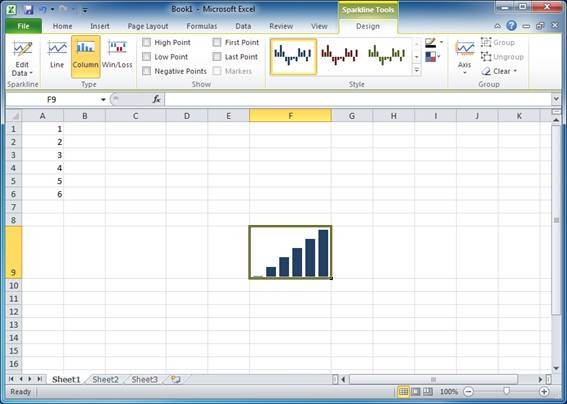Image resolution: width=567 pixels, height=404 pixels.
Task: Click the Insert Function fx button
Action: coord(156,99)
